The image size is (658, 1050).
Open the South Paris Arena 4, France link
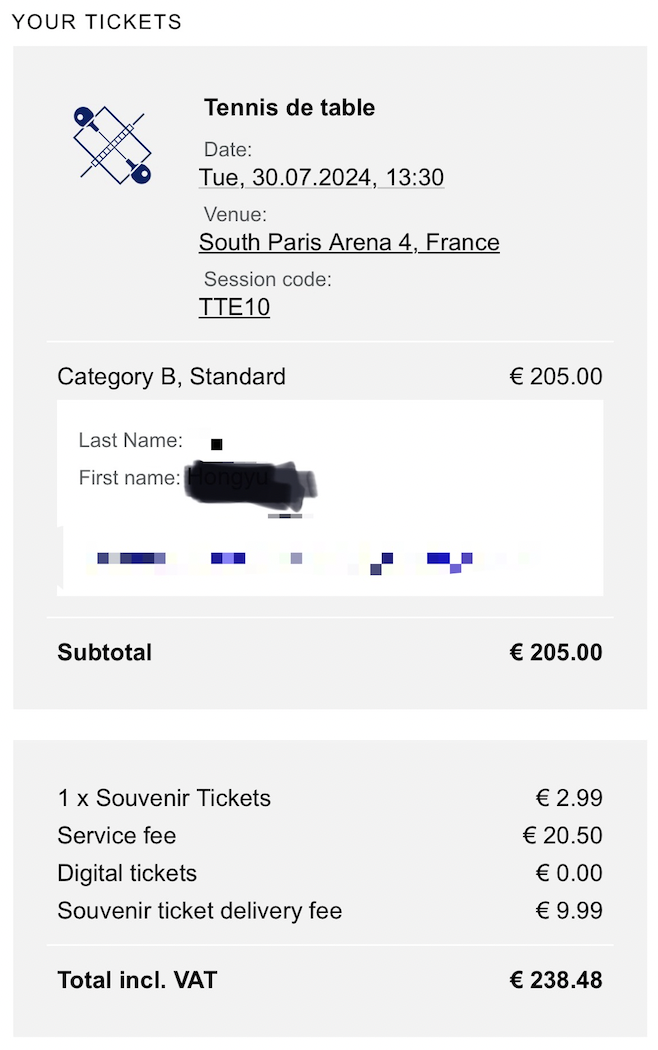349,242
